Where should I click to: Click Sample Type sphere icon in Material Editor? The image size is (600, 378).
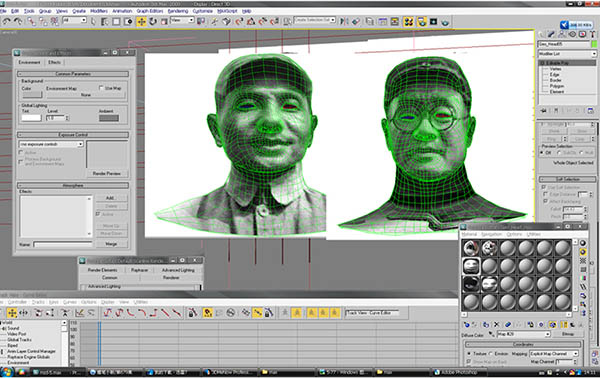point(582,243)
